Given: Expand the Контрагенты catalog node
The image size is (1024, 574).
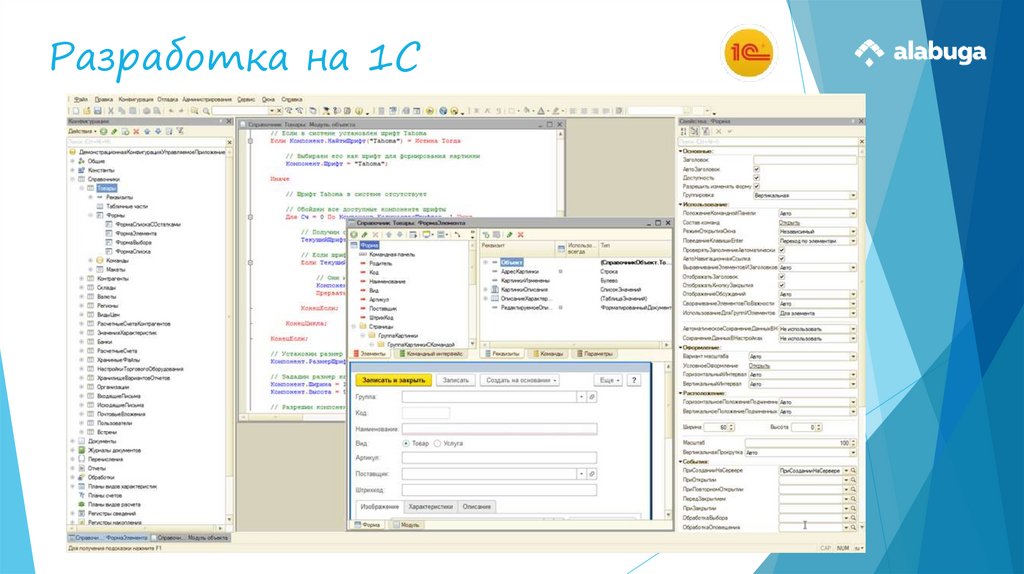Looking at the screenshot, I should 82,279.
